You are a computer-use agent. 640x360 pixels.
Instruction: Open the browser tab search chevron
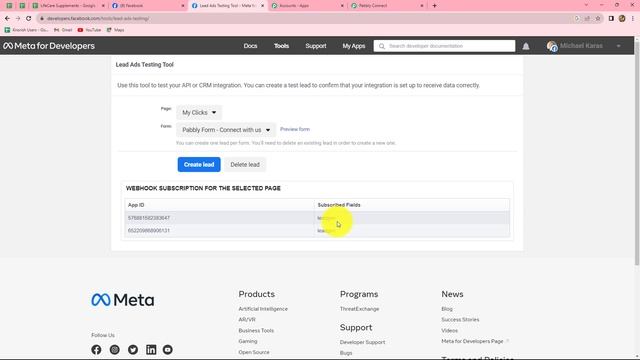pos(586,5)
